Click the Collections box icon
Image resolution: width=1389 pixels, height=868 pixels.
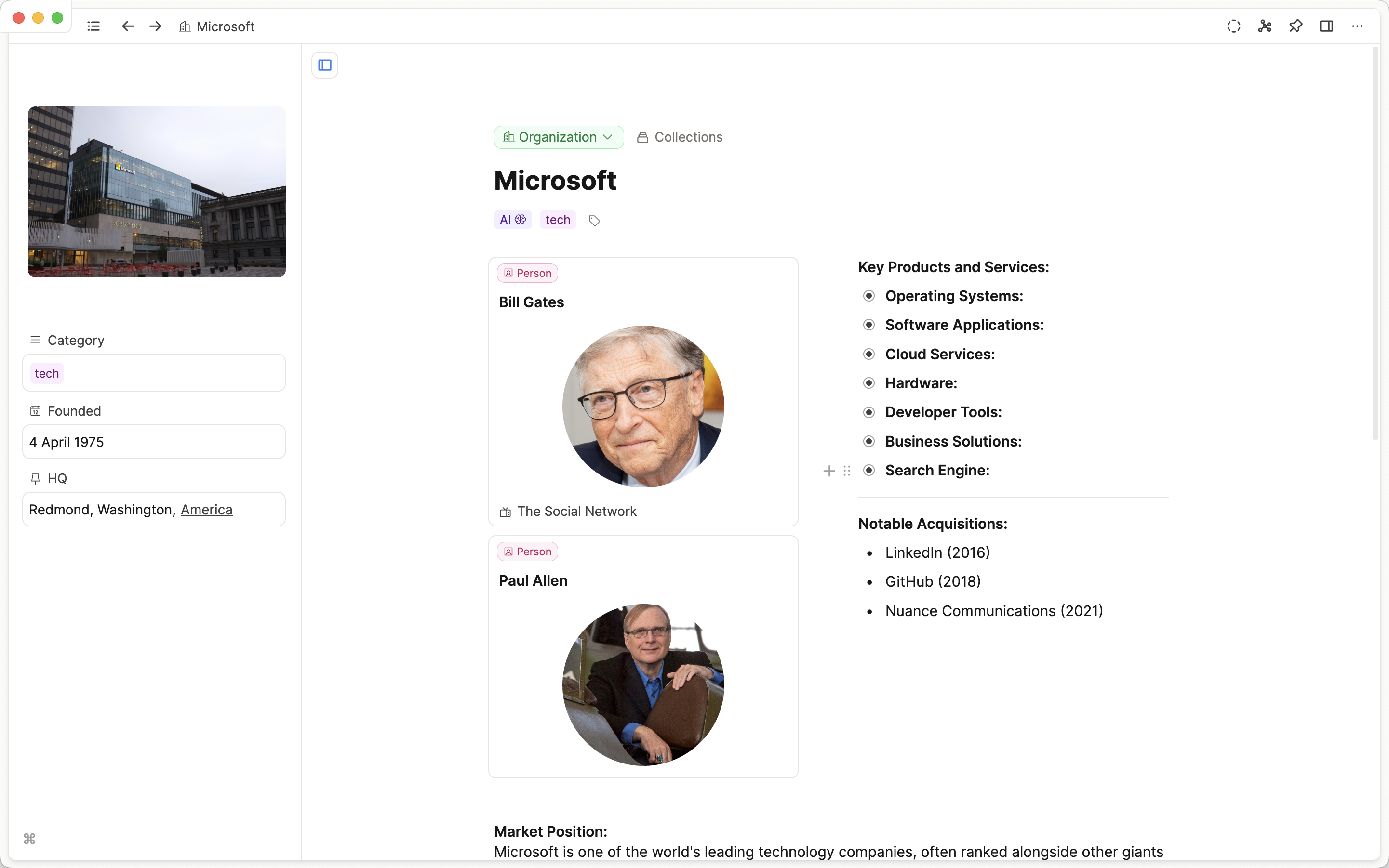point(642,137)
